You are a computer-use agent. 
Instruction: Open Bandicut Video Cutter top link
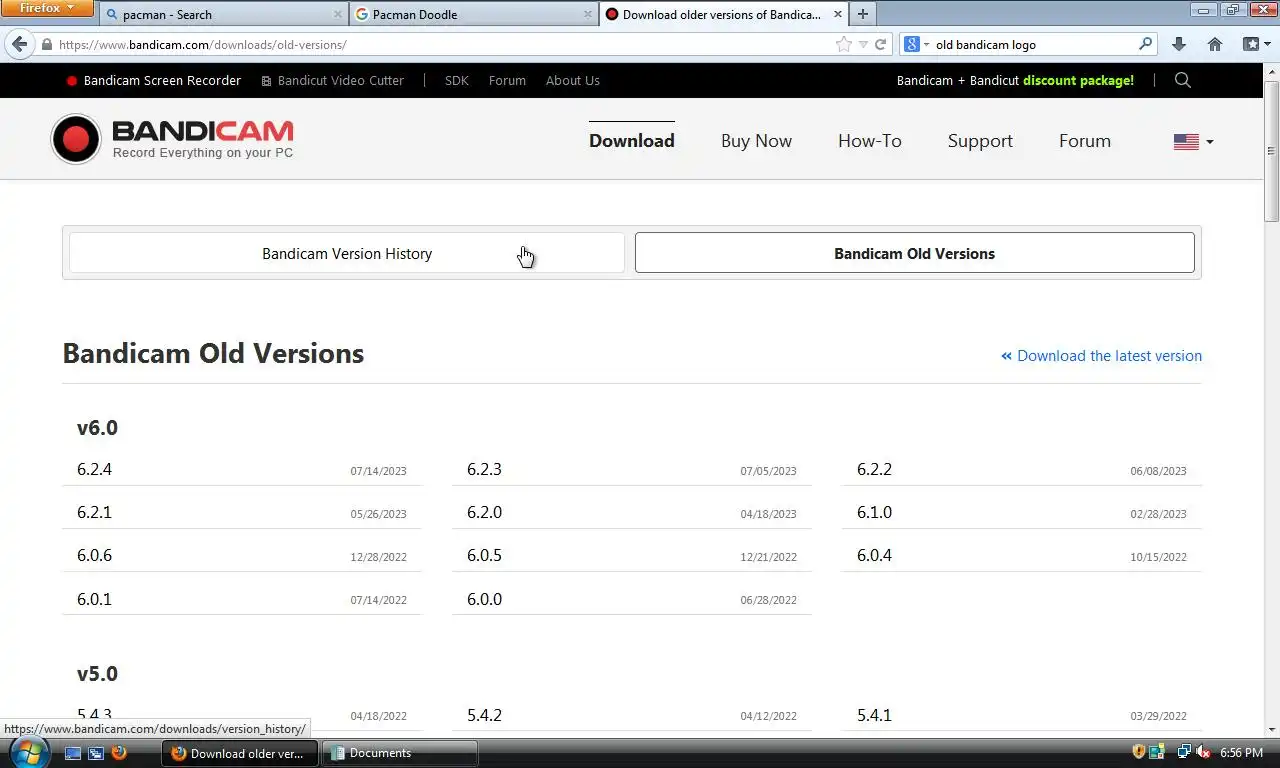[x=332, y=81]
